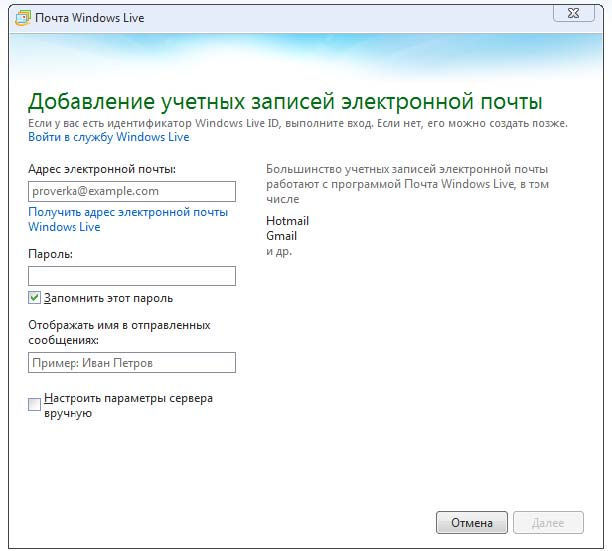
Task: Select the Gmail text in provider list
Action: (x=281, y=236)
